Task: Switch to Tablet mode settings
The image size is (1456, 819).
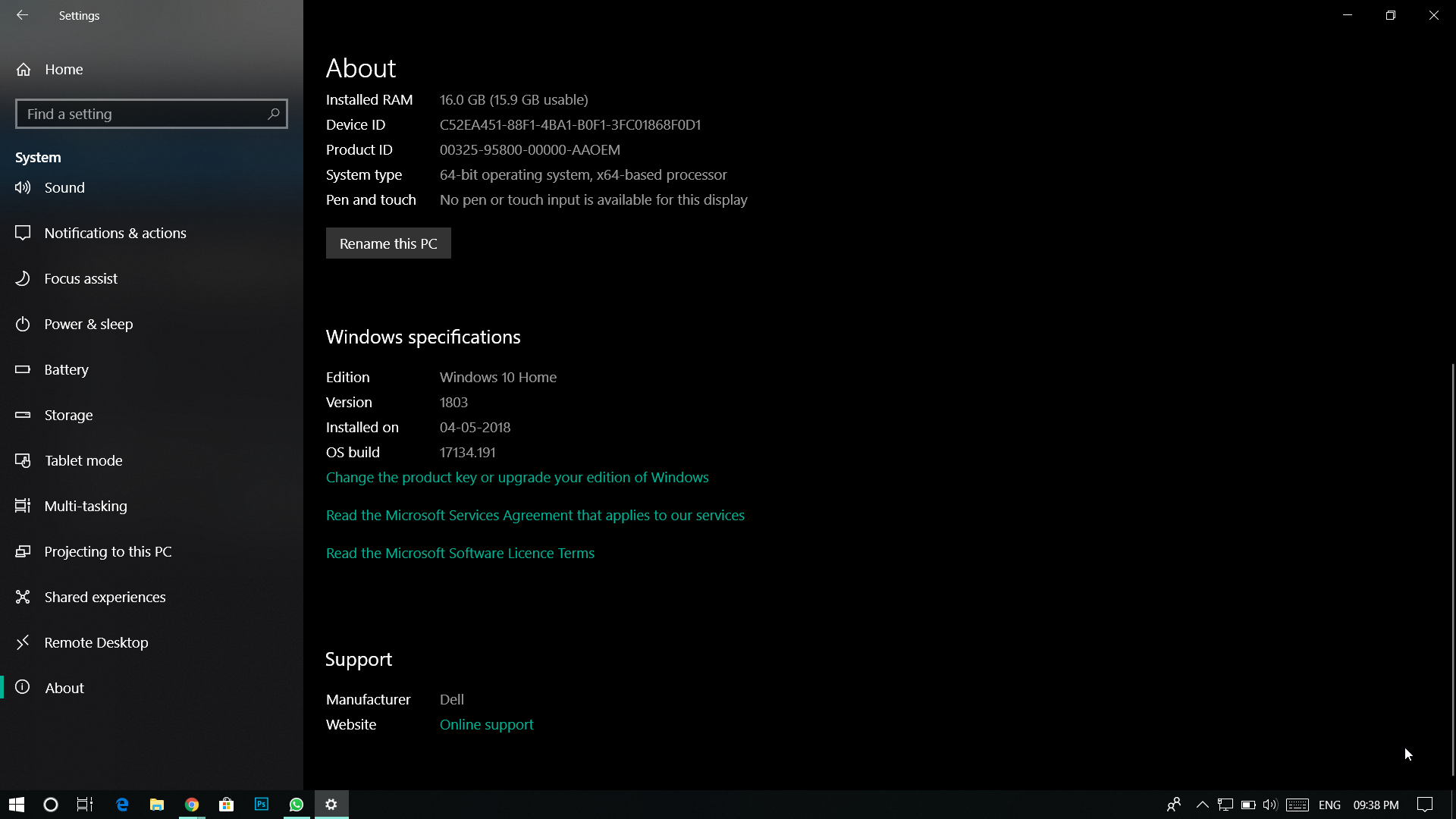Action: [x=83, y=460]
